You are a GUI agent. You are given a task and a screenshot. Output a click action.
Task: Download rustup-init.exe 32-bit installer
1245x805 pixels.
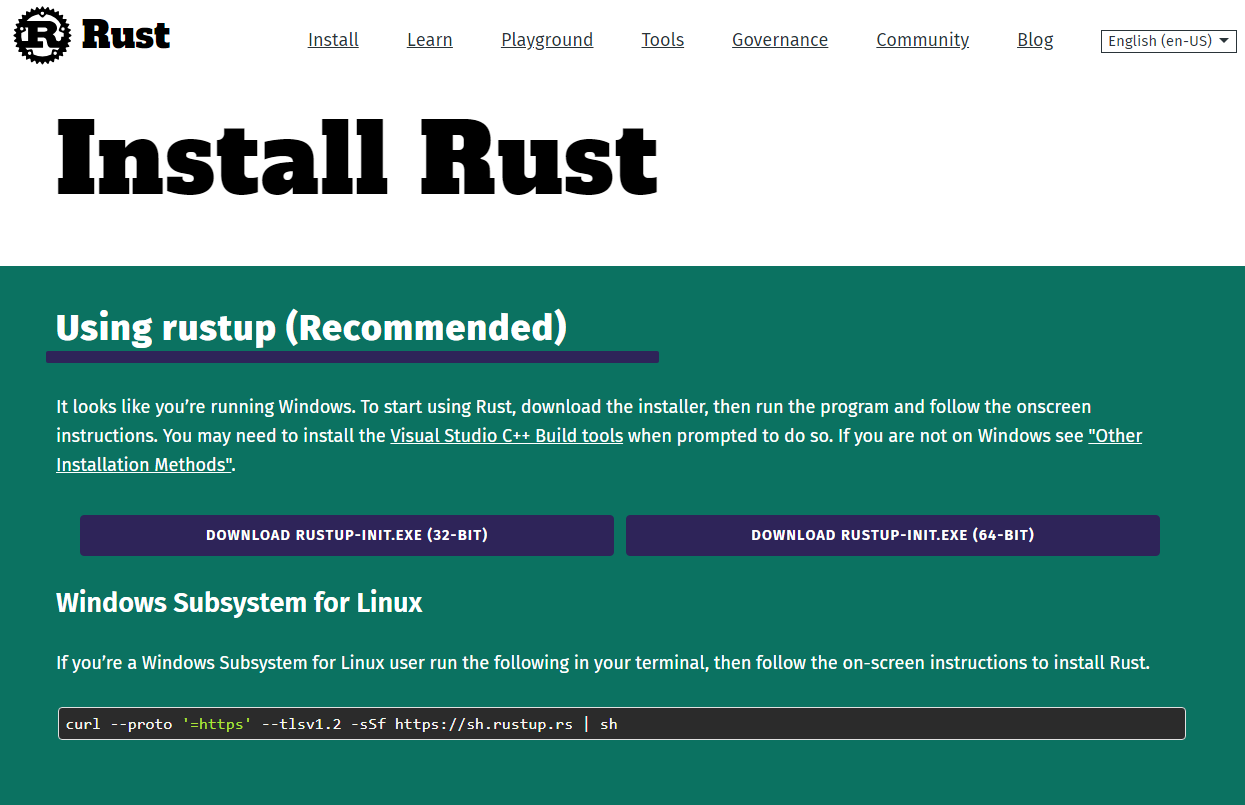pos(347,535)
